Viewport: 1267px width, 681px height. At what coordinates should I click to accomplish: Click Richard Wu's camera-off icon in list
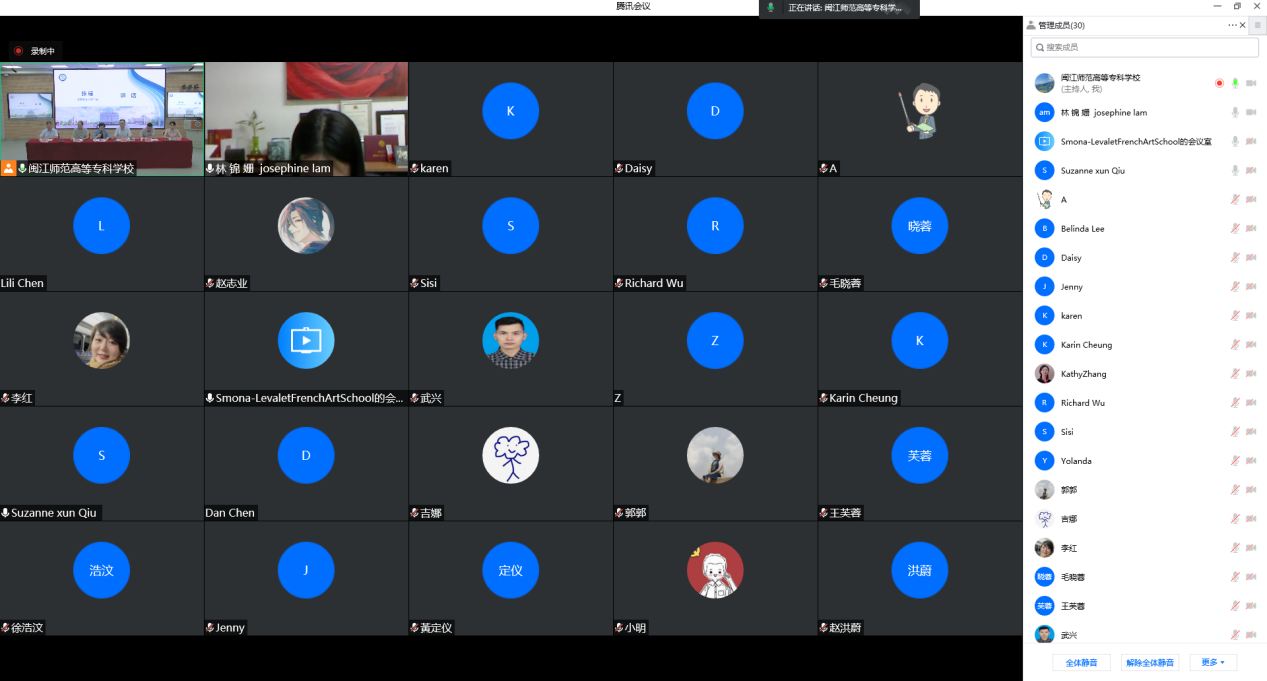point(1251,403)
